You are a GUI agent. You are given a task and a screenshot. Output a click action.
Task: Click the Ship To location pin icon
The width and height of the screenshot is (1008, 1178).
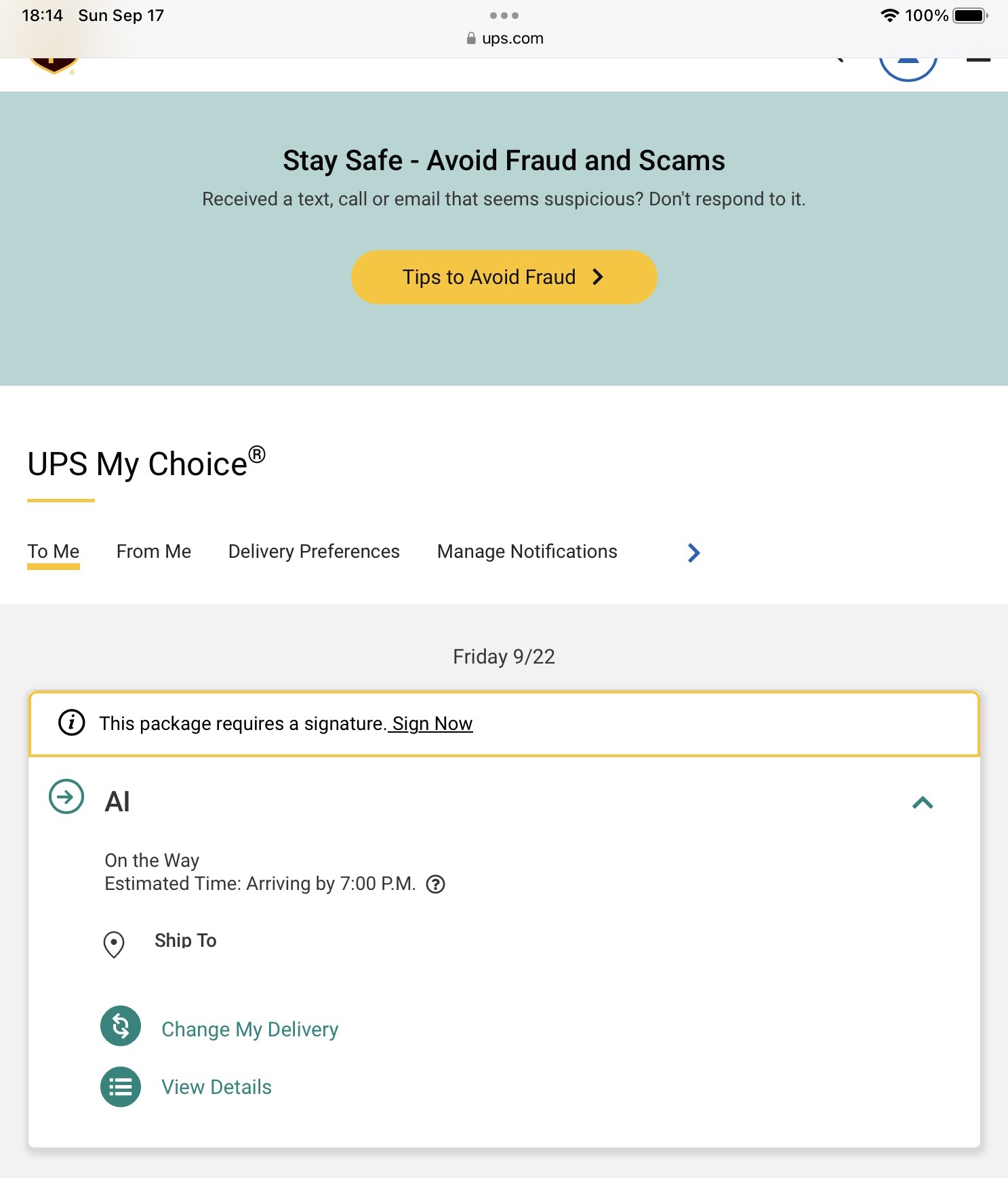click(x=114, y=943)
